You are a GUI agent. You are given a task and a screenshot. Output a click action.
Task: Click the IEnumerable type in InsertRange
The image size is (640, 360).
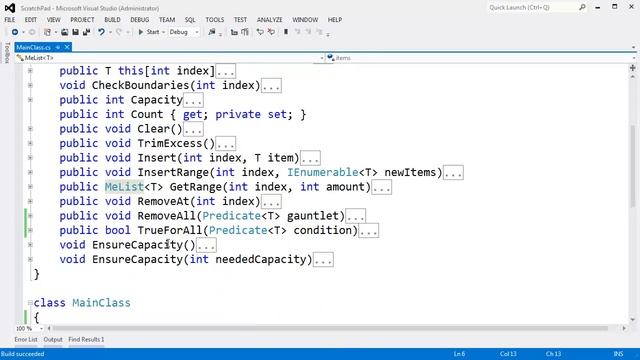point(322,172)
